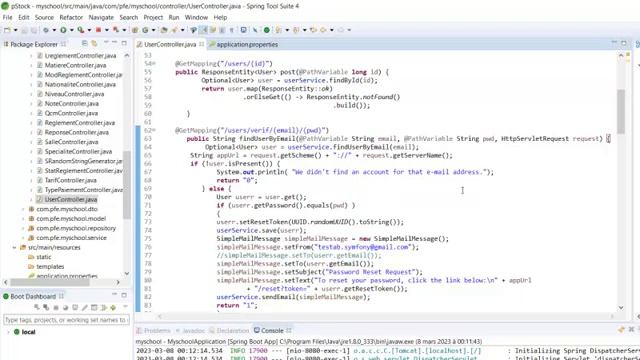Toggle Block Selection mode icon

click(x=222, y=30)
